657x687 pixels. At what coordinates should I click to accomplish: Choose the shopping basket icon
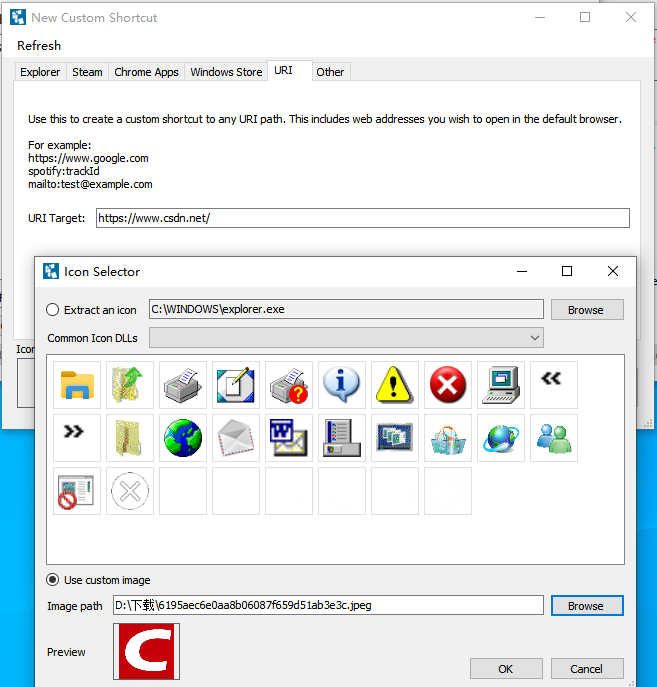pyautogui.click(x=448, y=438)
